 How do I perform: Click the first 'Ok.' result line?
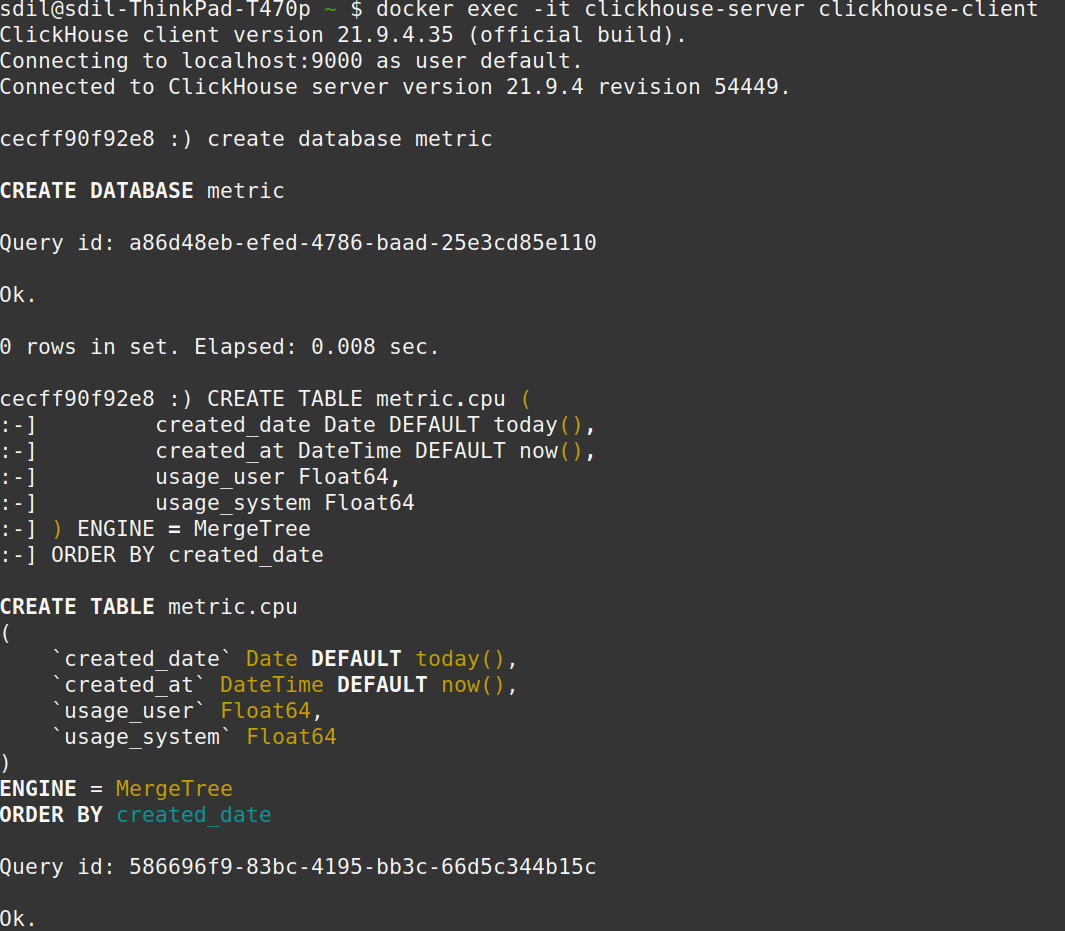(18, 295)
